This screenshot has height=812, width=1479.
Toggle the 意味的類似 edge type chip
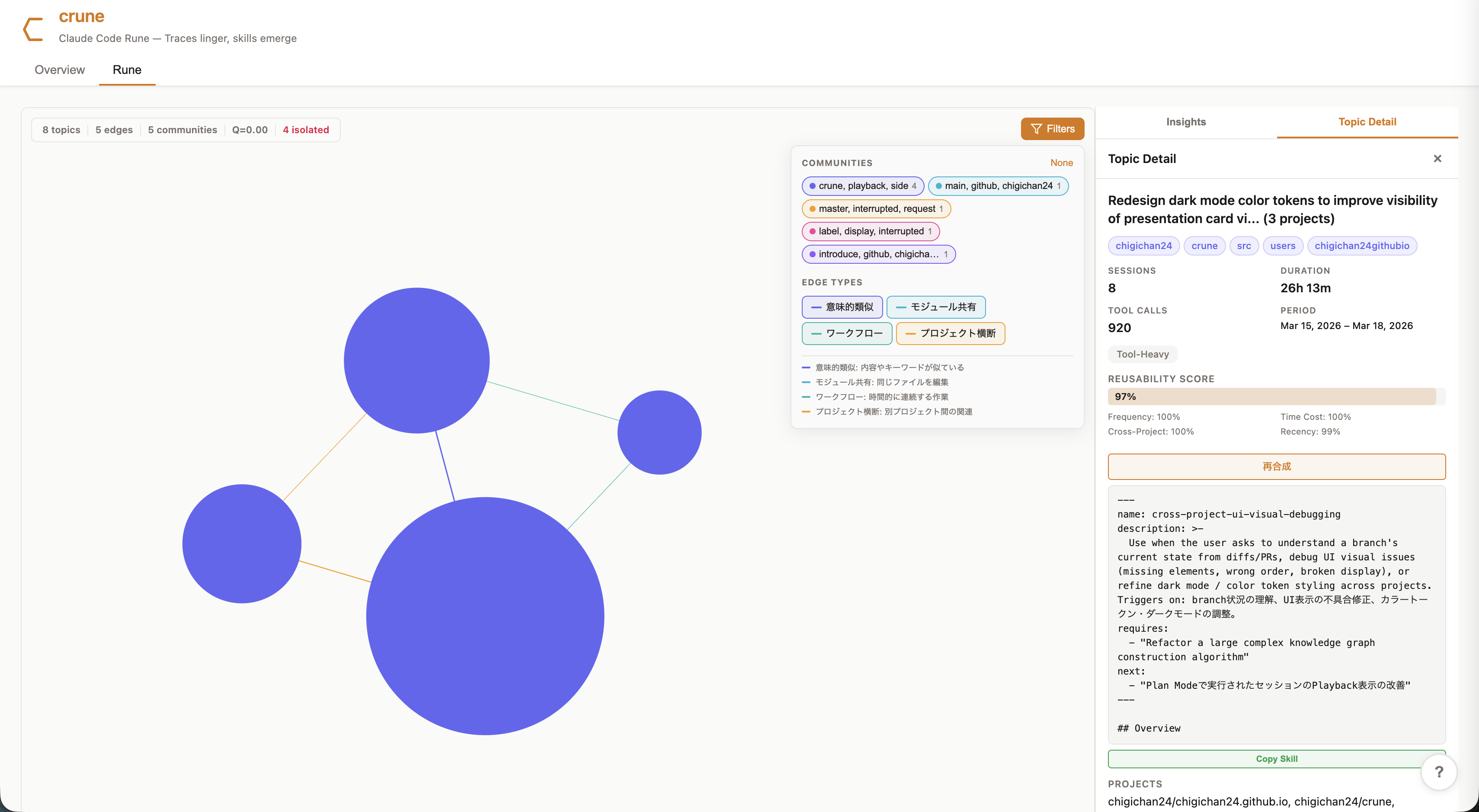click(x=842, y=307)
